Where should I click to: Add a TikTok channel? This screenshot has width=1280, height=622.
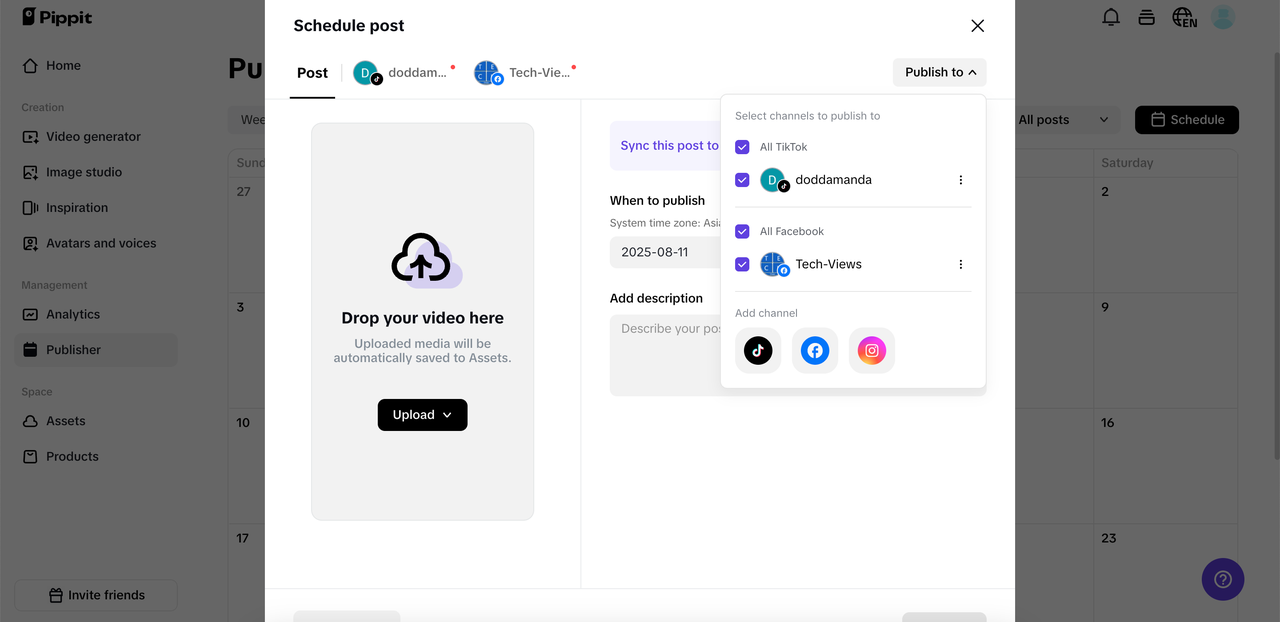pyautogui.click(x=758, y=351)
